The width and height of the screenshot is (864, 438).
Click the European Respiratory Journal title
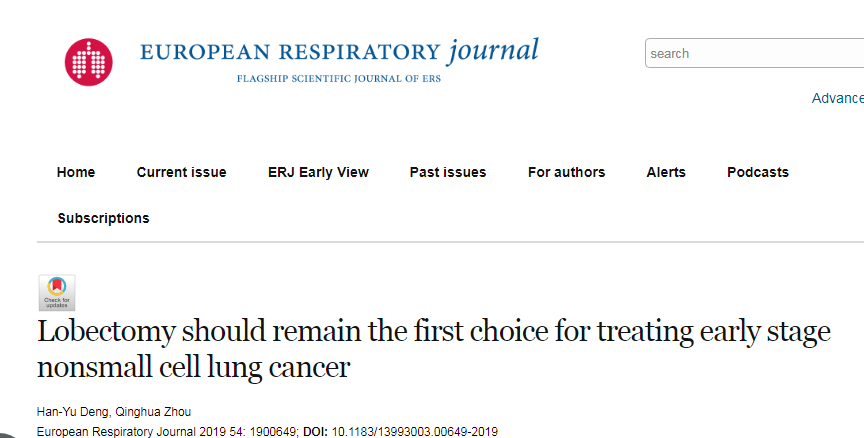[339, 52]
